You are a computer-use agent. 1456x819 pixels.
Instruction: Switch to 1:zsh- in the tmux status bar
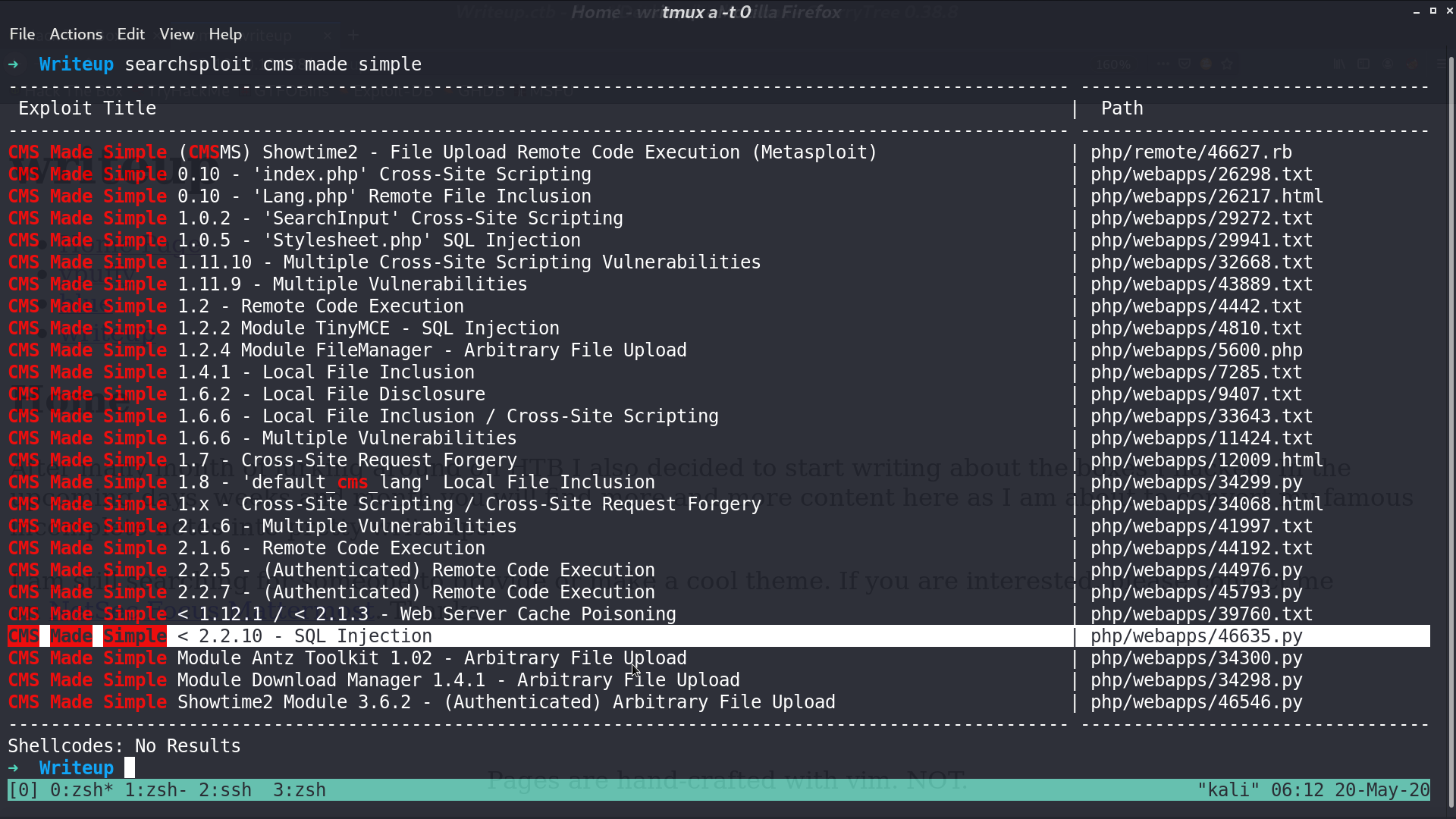(156, 790)
